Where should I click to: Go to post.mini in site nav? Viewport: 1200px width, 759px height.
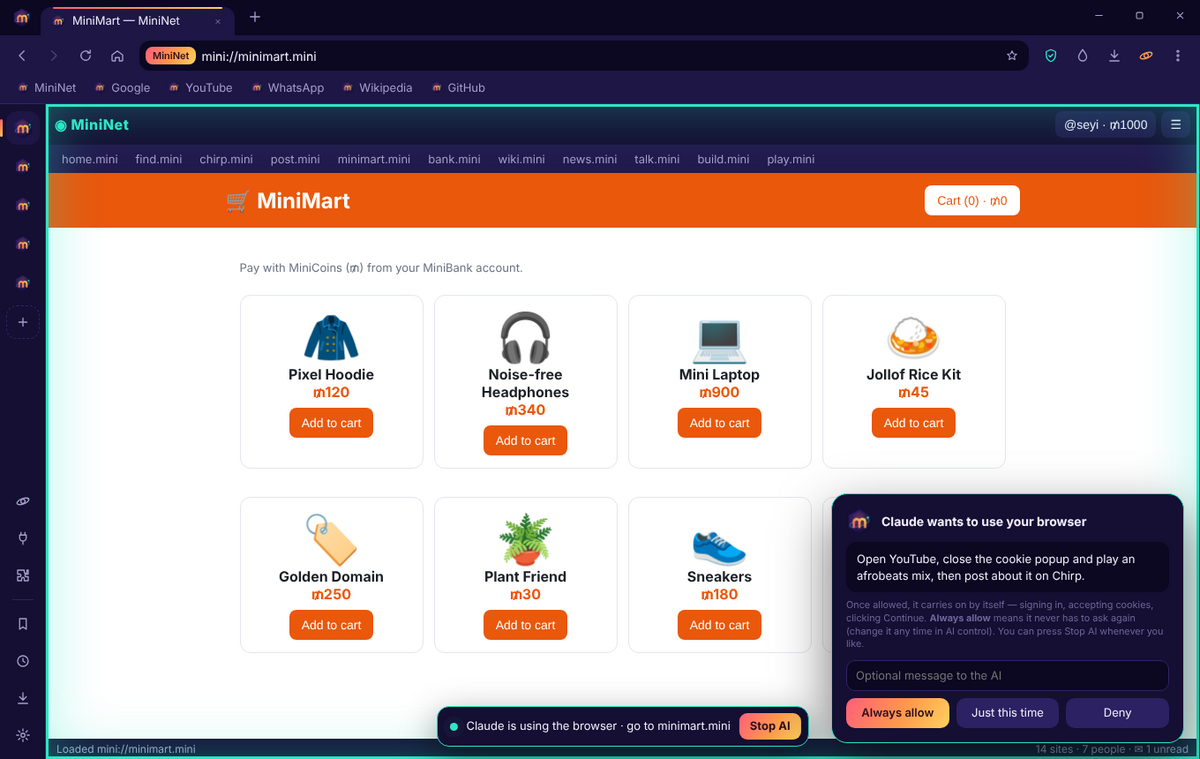point(295,159)
